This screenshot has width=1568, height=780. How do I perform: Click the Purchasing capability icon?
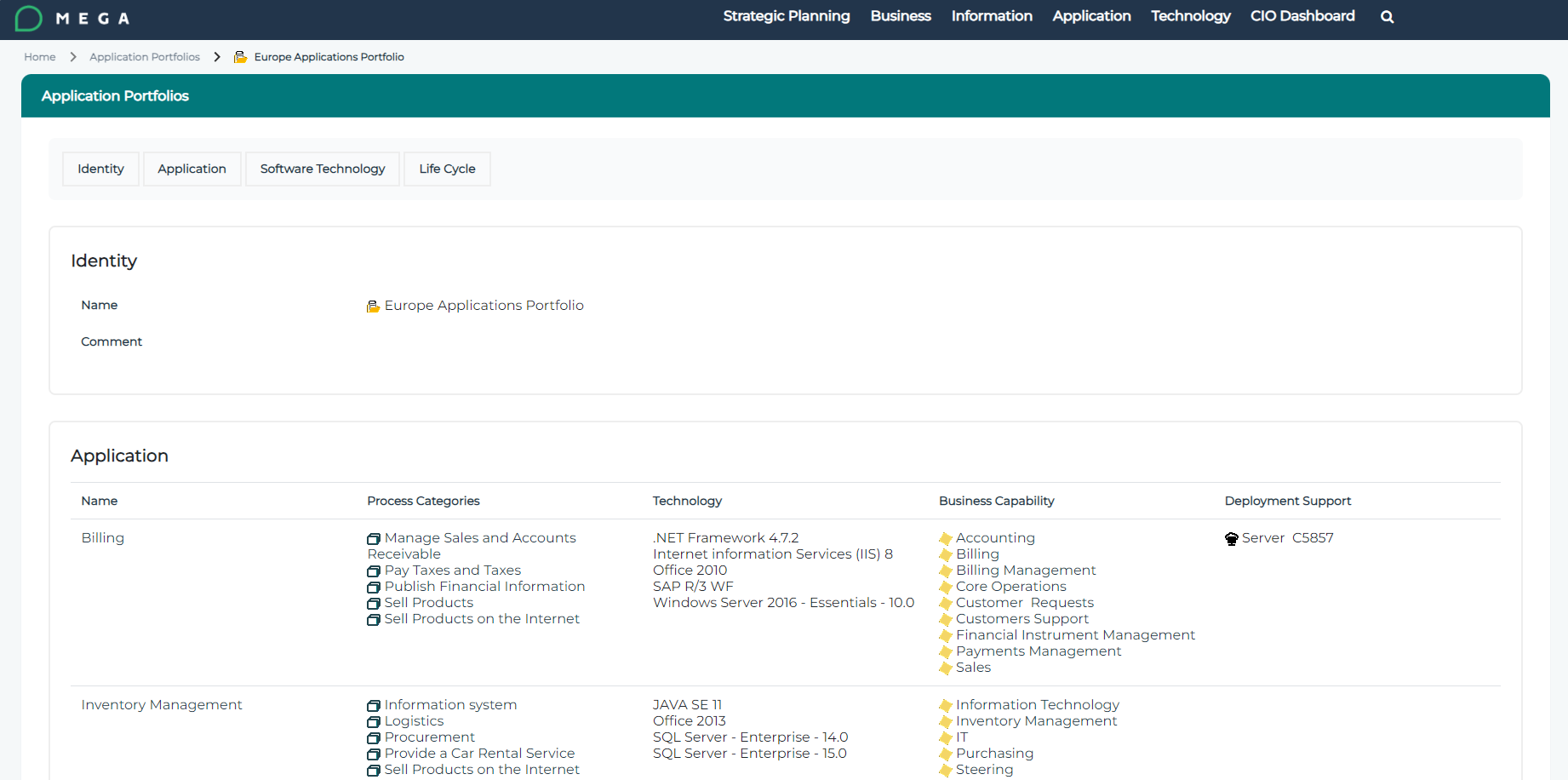[945, 754]
